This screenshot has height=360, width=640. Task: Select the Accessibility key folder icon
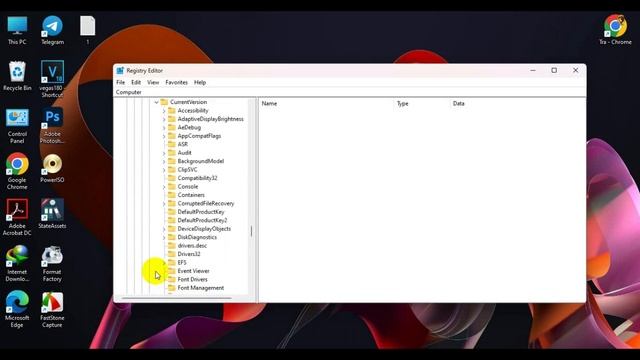click(172, 111)
